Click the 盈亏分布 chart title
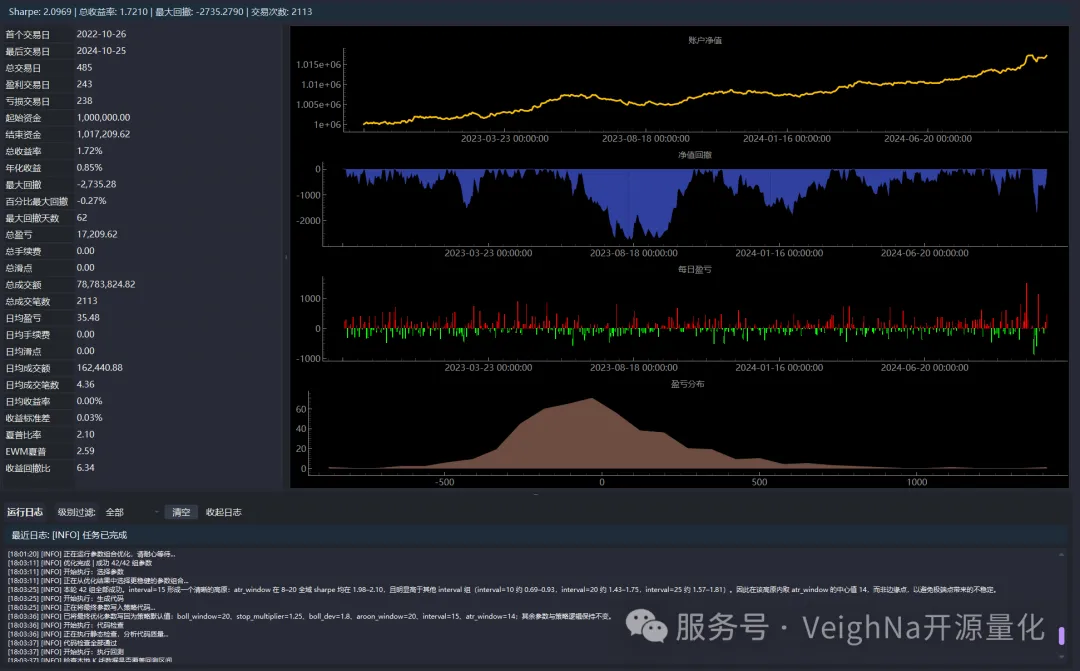 point(687,384)
